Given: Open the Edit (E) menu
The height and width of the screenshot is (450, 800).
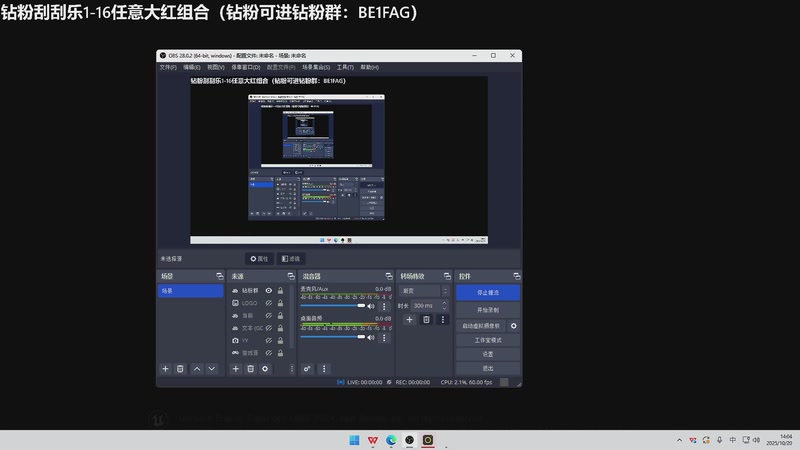Looking at the screenshot, I should pyautogui.click(x=192, y=67).
